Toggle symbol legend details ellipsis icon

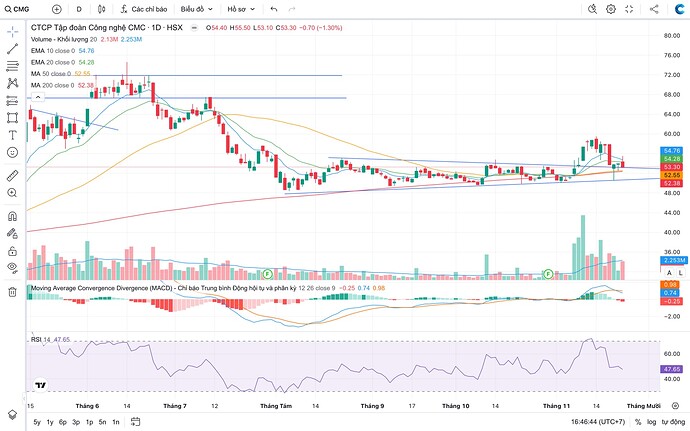(194, 27)
